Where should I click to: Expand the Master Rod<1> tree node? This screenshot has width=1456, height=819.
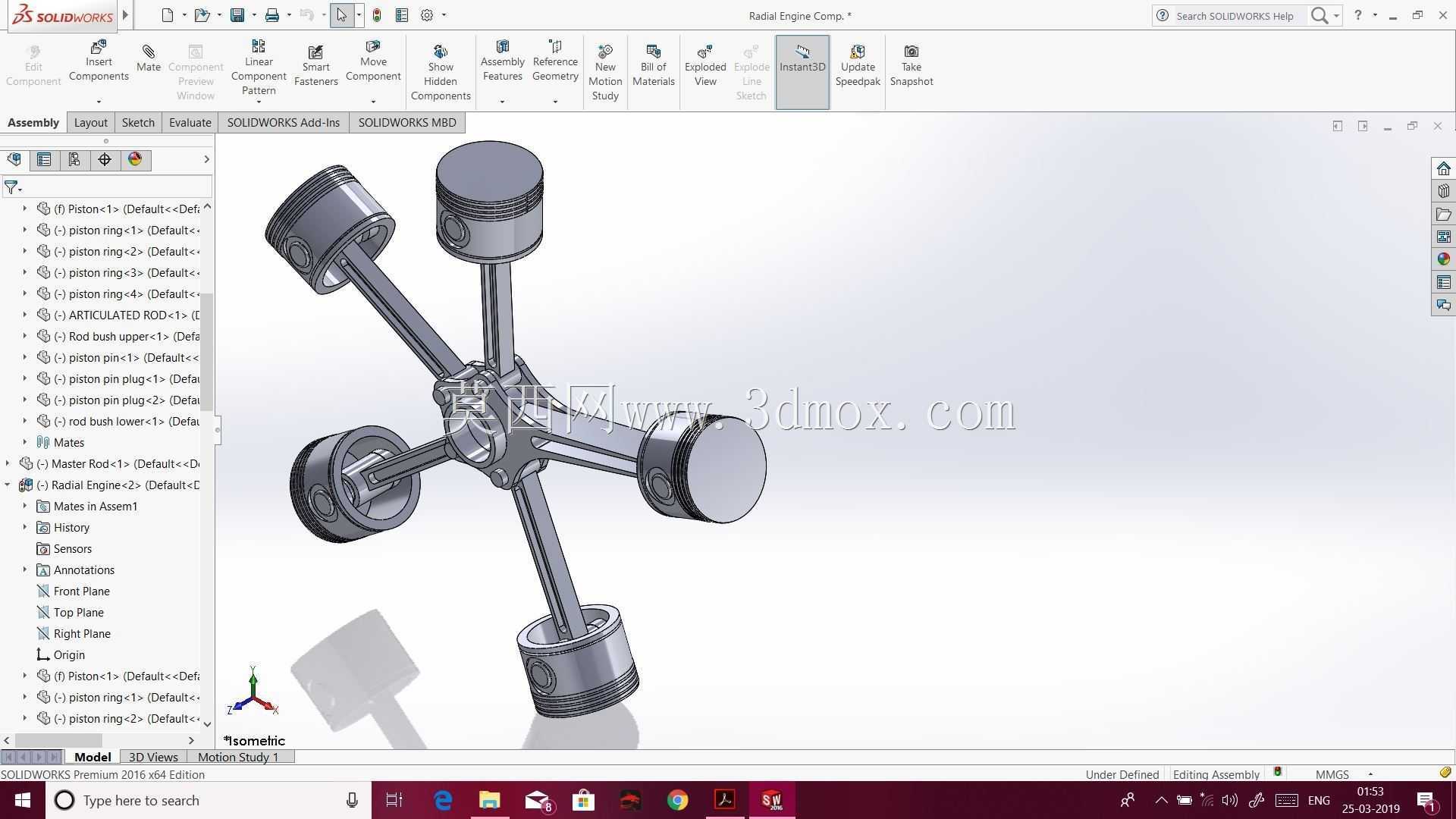pyautogui.click(x=8, y=463)
